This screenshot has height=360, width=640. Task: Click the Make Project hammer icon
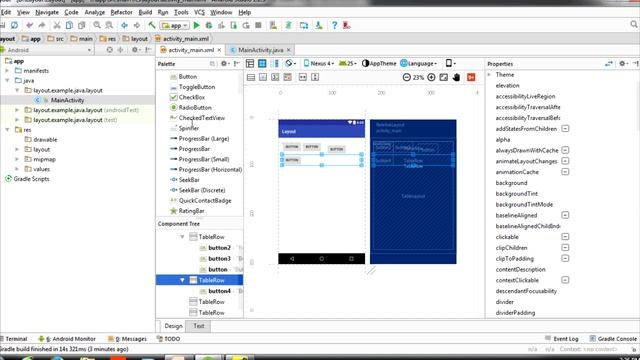[151, 25]
